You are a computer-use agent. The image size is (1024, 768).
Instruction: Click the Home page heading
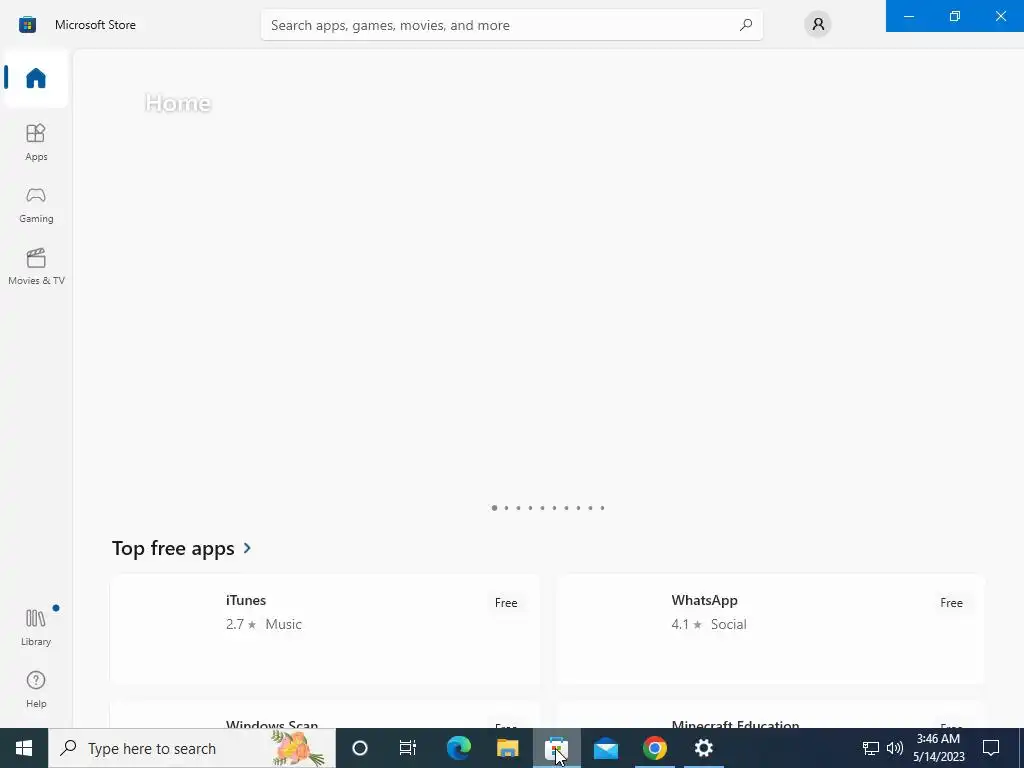(x=178, y=103)
